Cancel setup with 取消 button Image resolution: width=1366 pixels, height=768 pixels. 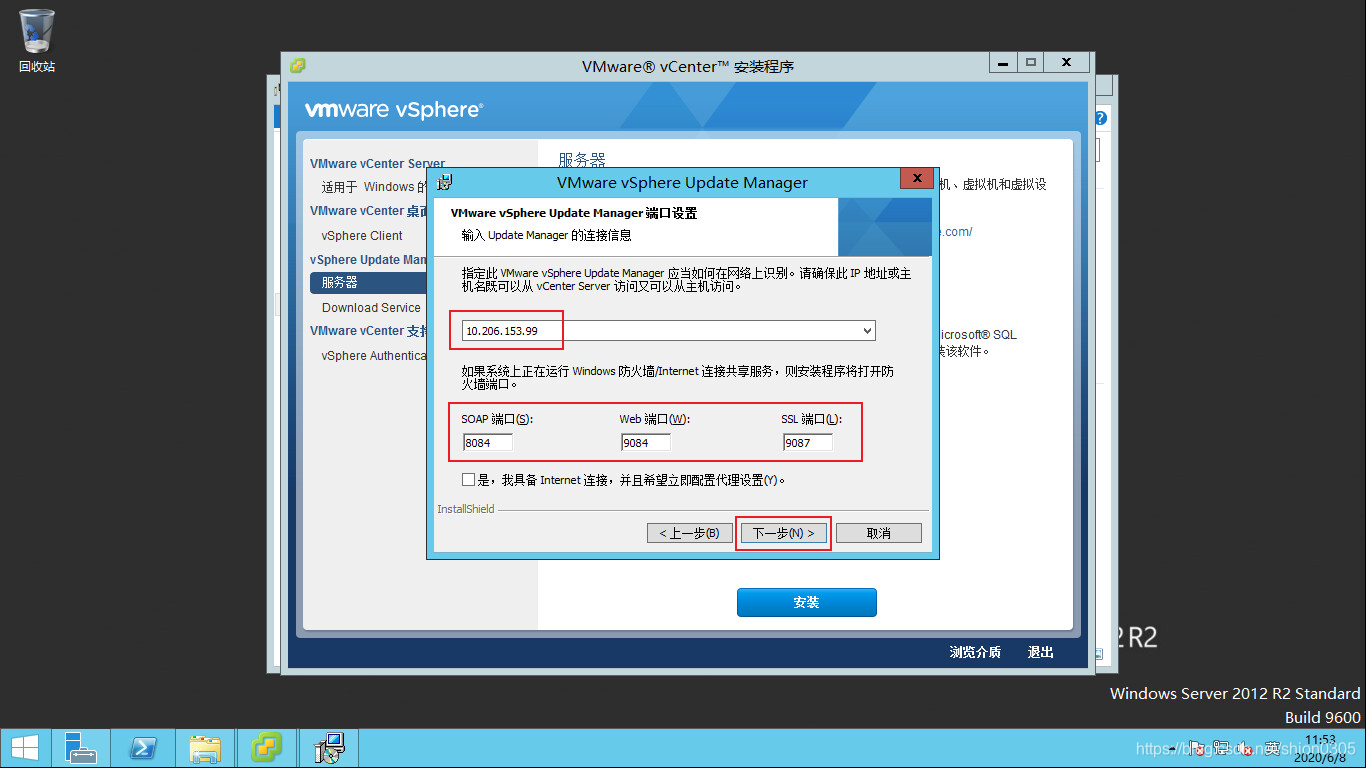[x=879, y=533]
